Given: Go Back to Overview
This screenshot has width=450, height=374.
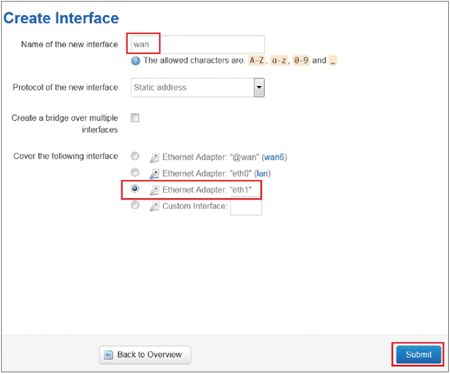Looking at the screenshot, I should coord(145,355).
